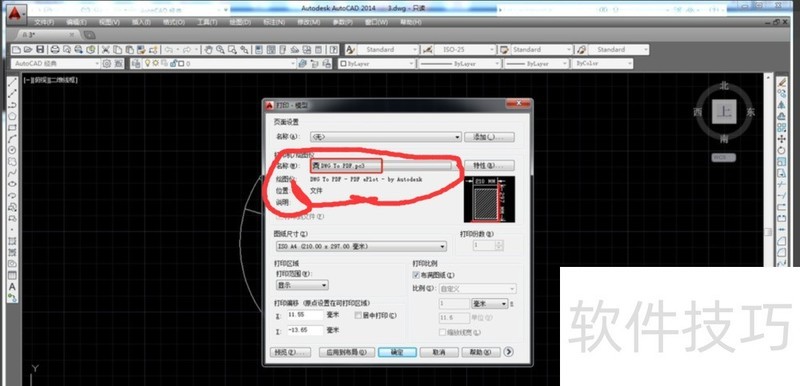Click the 帮助 button in plot dialog
The height and width of the screenshot is (386, 800).
pos(481,352)
